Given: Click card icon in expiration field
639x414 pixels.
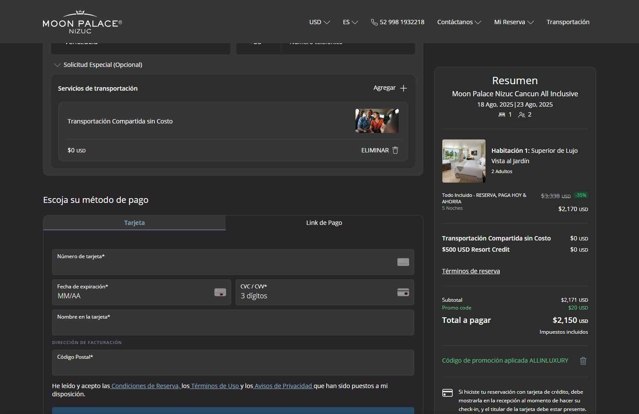Looking at the screenshot, I should [x=220, y=292].
